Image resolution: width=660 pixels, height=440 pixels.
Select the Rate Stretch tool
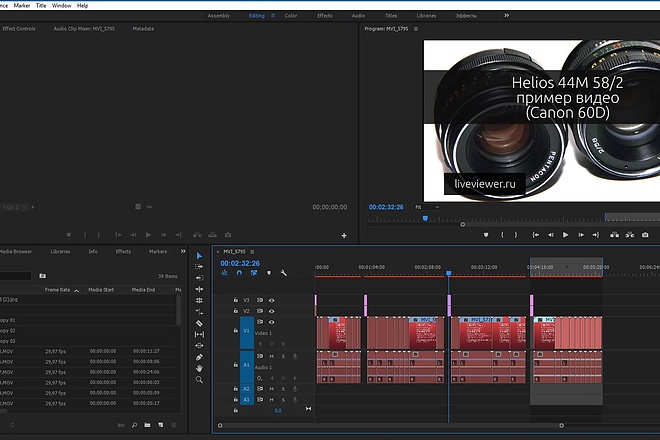[x=199, y=312]
